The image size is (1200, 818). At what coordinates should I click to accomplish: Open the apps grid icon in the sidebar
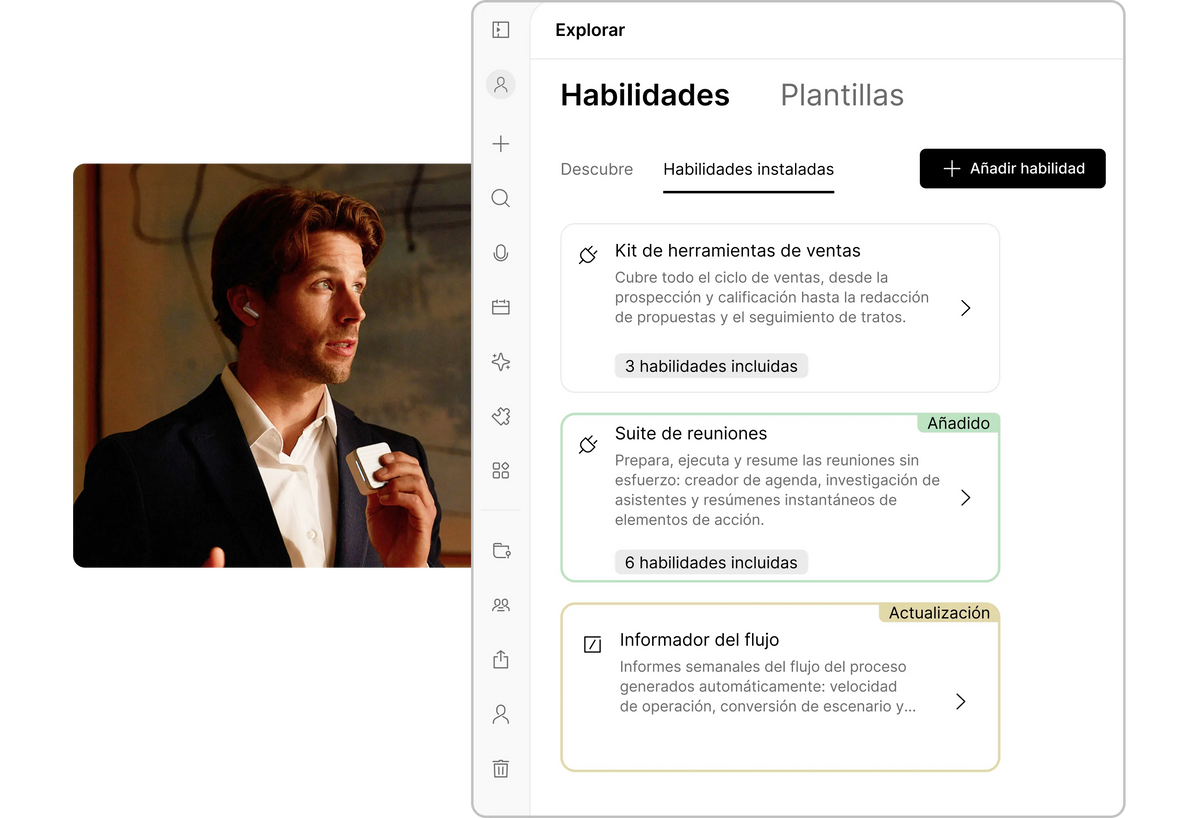pos(501,470)
